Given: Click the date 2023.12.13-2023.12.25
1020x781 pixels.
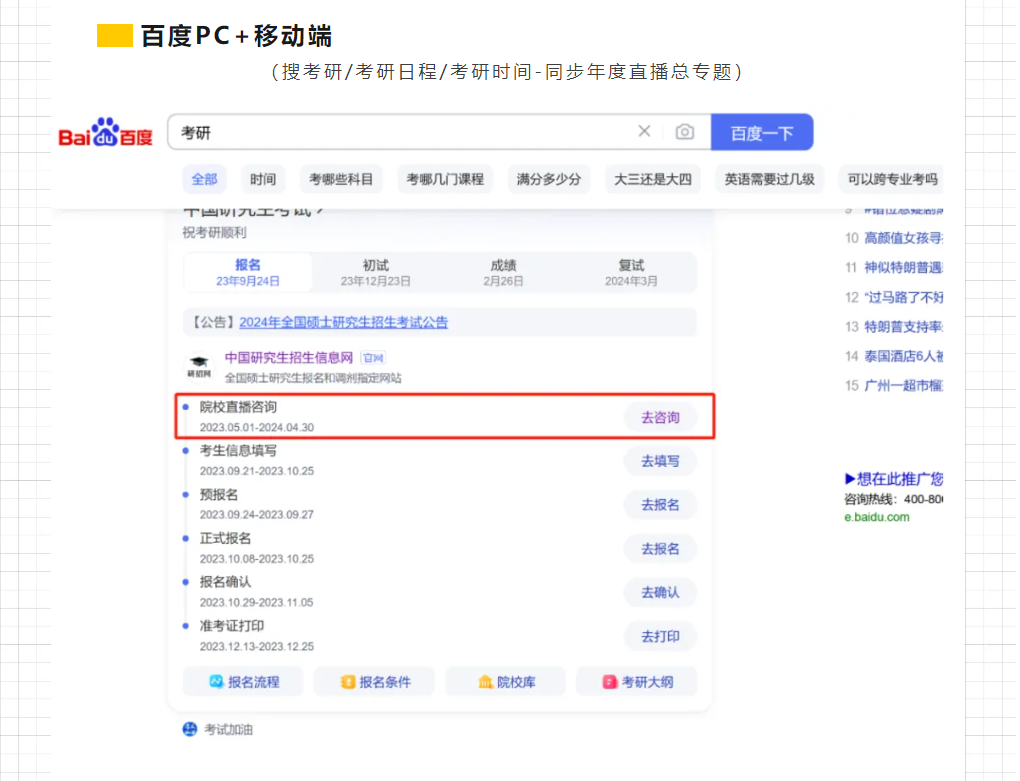Looking at the screenshot, I should pos(256,646).
